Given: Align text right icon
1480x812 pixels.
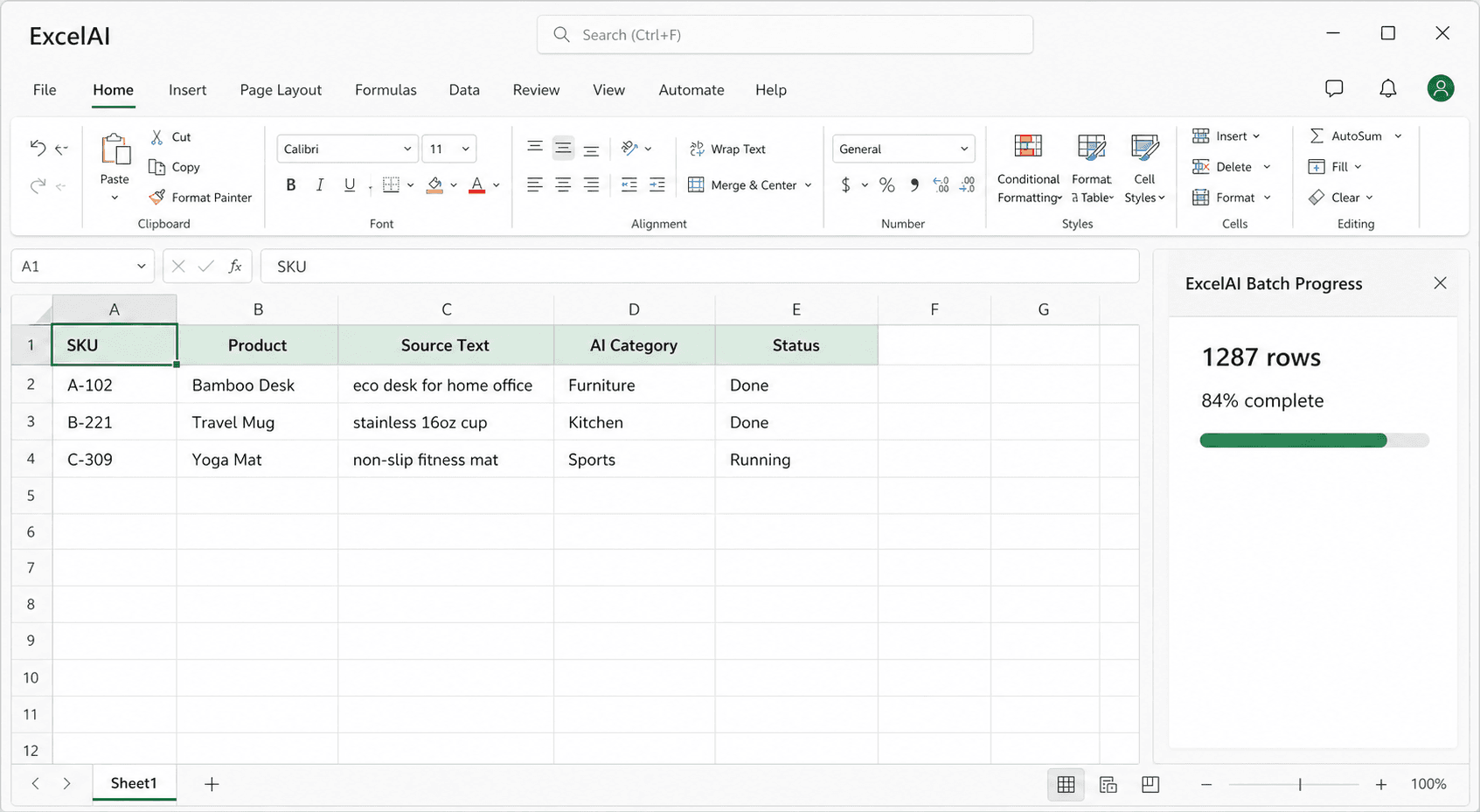Looking at the screenshot, I should pyautogui.click(x=591, y=184).
